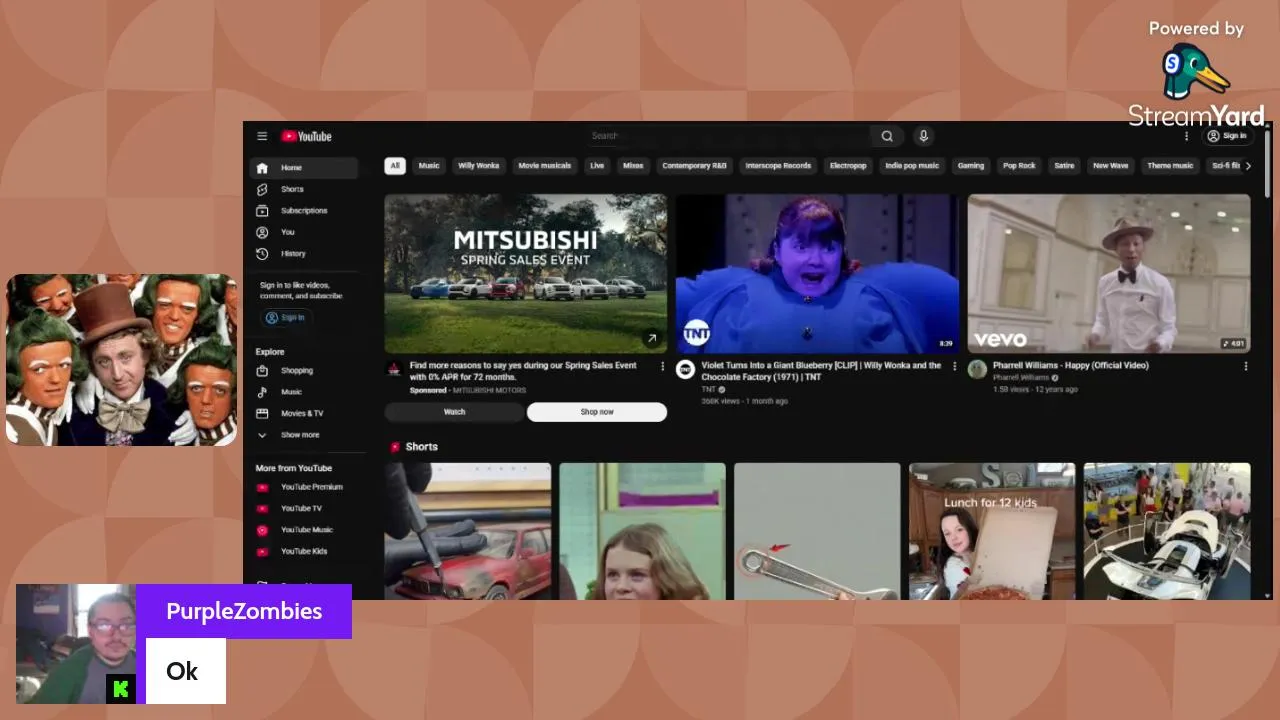Click the Home icon in sidebar
The image size is (1280, 720).
[262, 168]
